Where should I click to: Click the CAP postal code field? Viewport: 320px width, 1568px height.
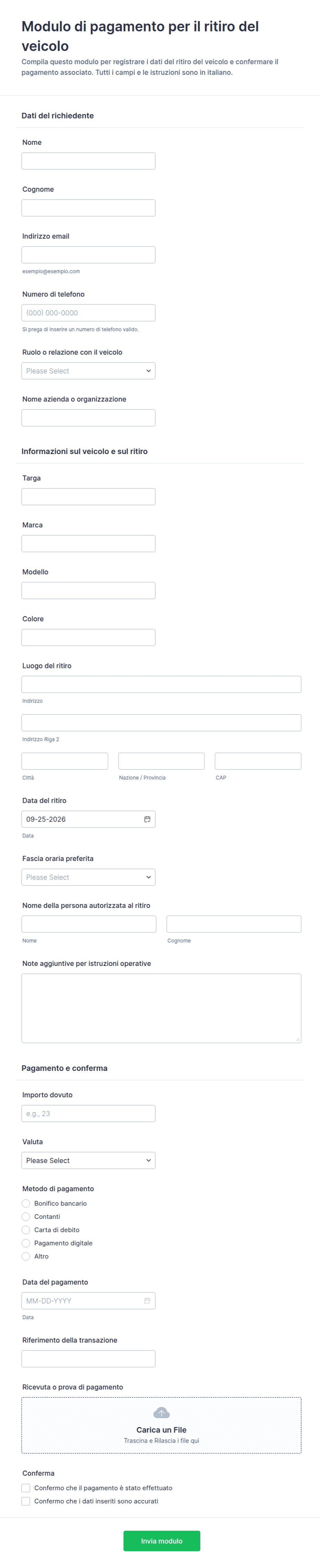point(258,761)
